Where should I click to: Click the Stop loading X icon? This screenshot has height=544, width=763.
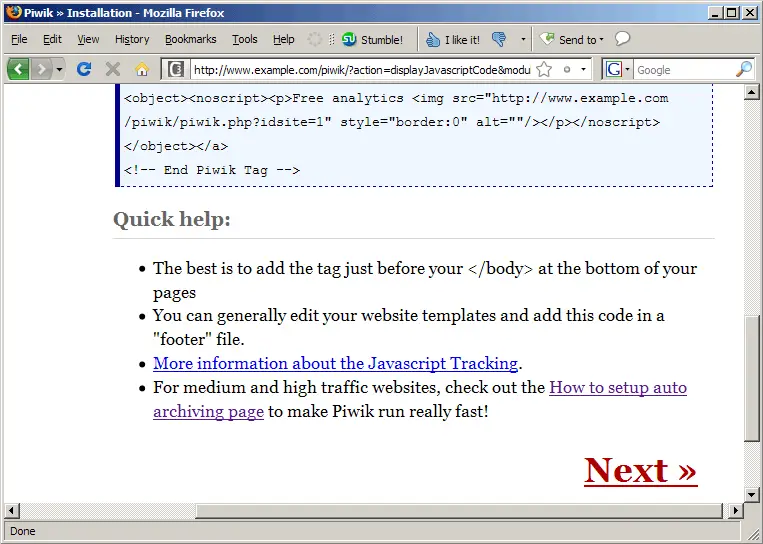(x=113, y=70)
